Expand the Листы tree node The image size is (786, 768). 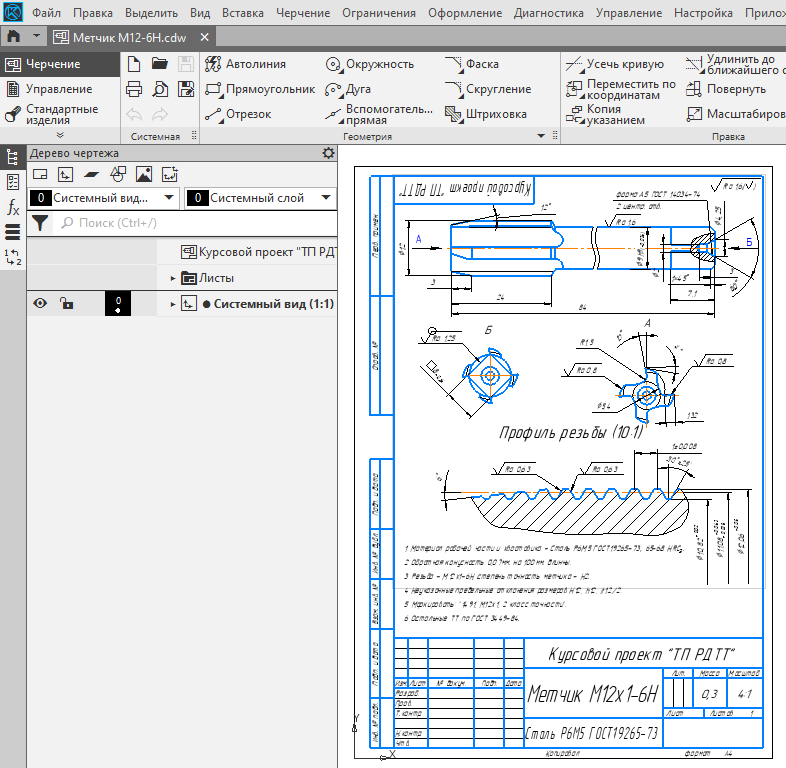[173, 278]
